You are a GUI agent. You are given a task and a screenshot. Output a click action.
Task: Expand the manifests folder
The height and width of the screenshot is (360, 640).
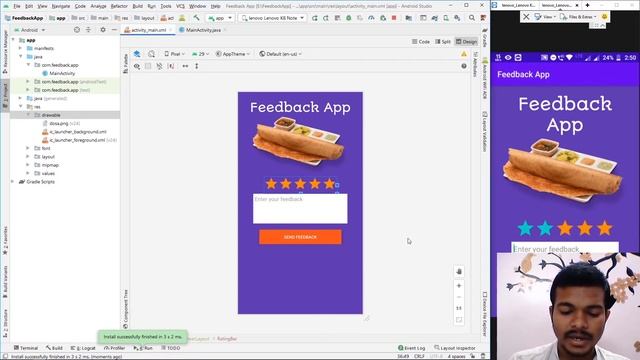(x=20, y=48)
